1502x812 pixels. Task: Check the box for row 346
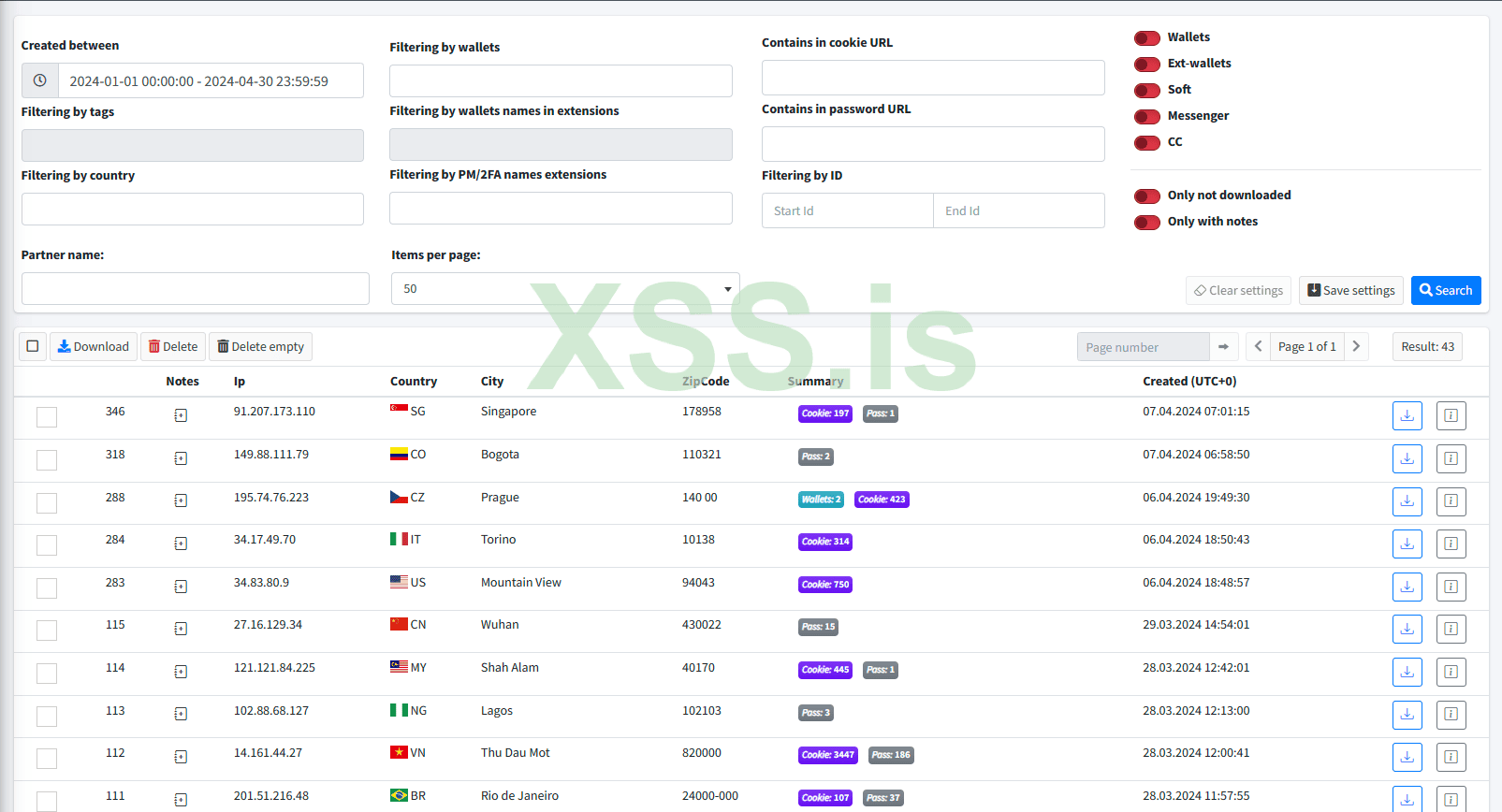pos(47,417)
